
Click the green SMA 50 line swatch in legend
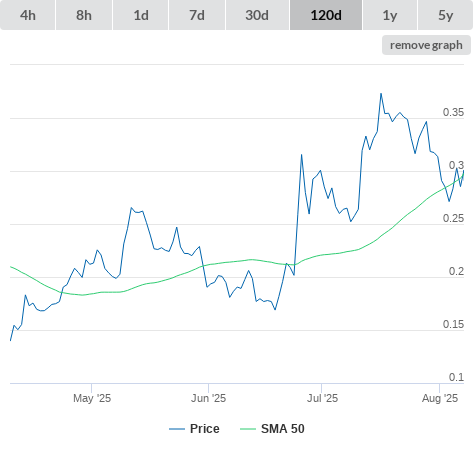pos(248,429)
